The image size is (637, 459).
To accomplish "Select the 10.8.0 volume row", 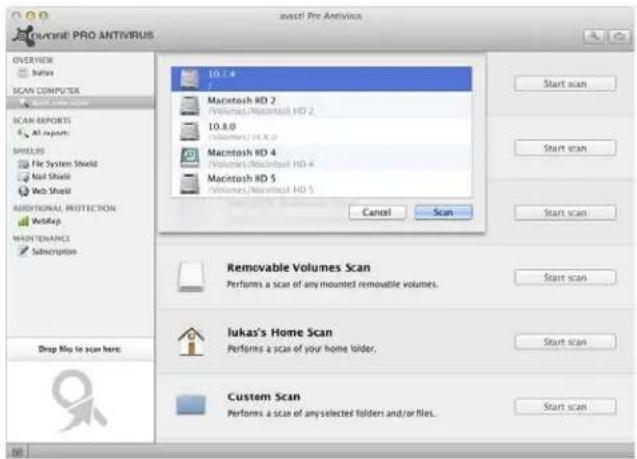I will pos(321,131).
